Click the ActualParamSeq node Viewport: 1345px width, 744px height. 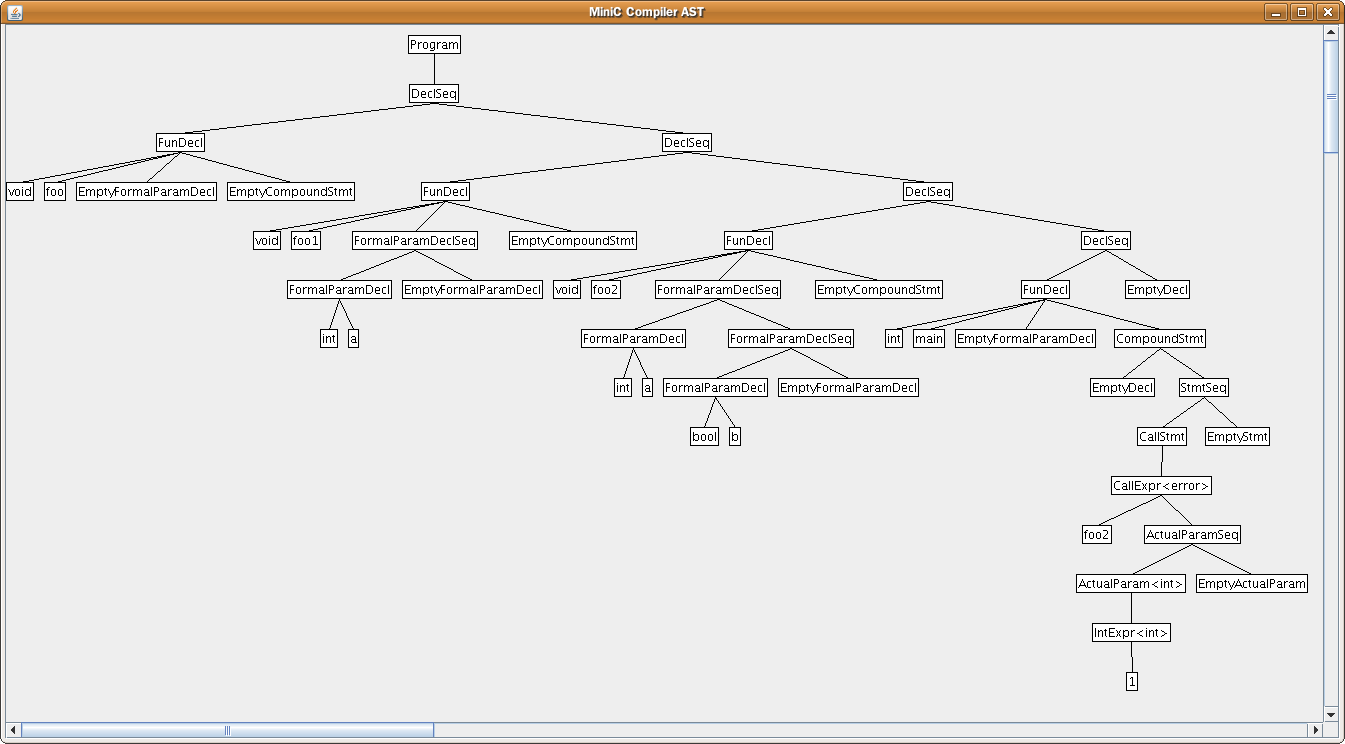[1193, 535]
